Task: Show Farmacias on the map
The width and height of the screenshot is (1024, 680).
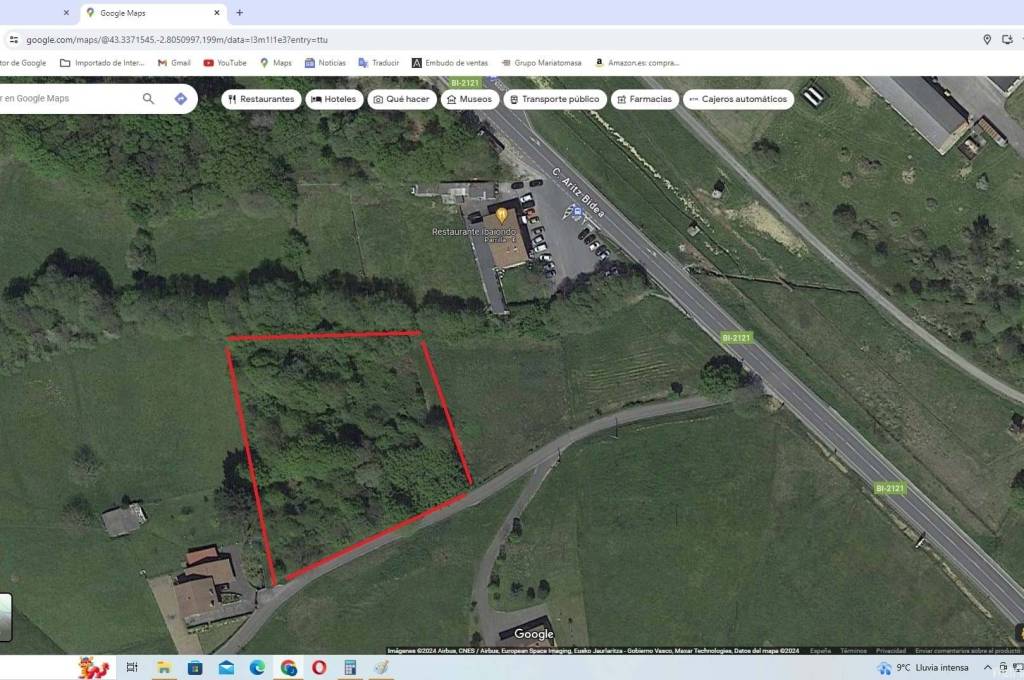Action: coord(644,99)
